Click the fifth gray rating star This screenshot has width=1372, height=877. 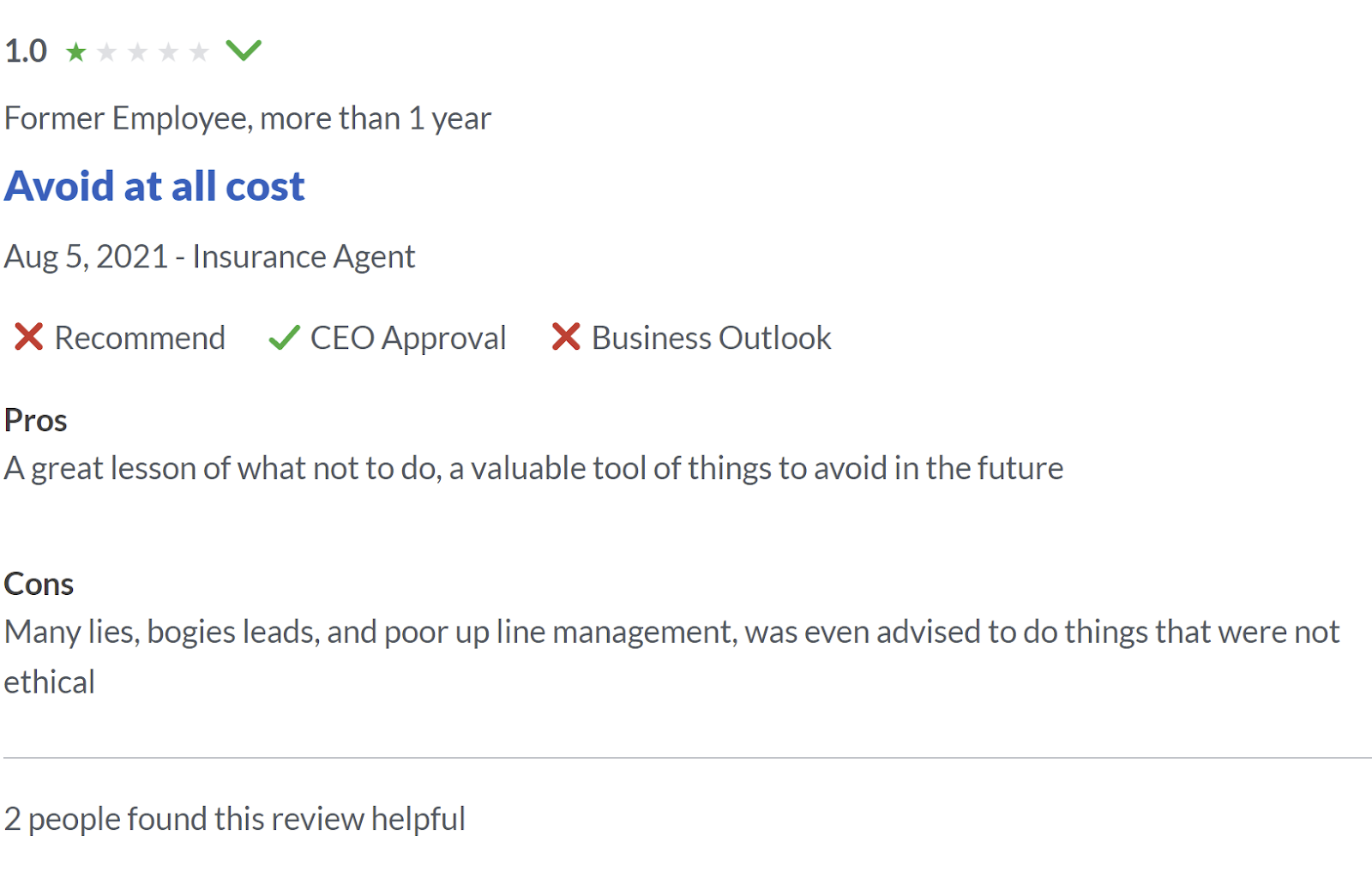(x=199, y=52)
